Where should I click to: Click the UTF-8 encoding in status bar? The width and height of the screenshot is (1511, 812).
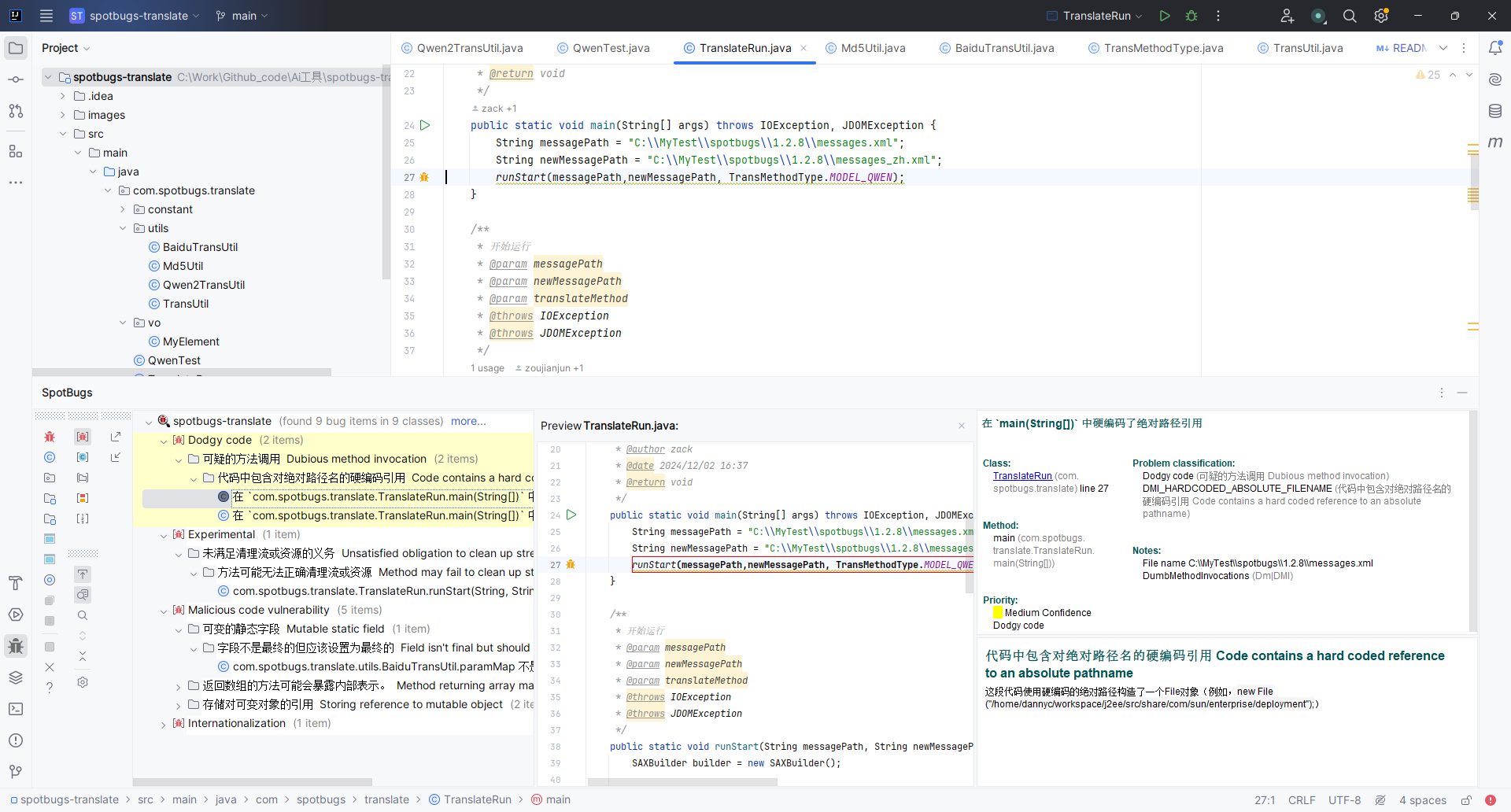[x=1344, y=800]
